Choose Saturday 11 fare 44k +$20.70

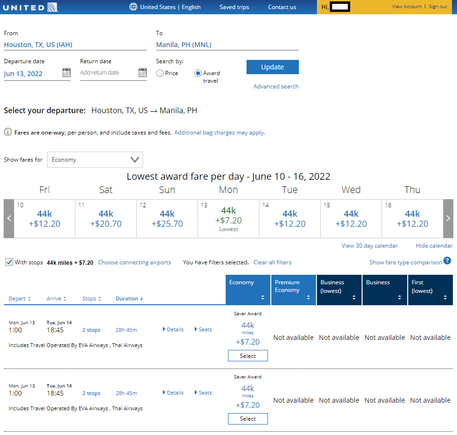coord(106,219)
